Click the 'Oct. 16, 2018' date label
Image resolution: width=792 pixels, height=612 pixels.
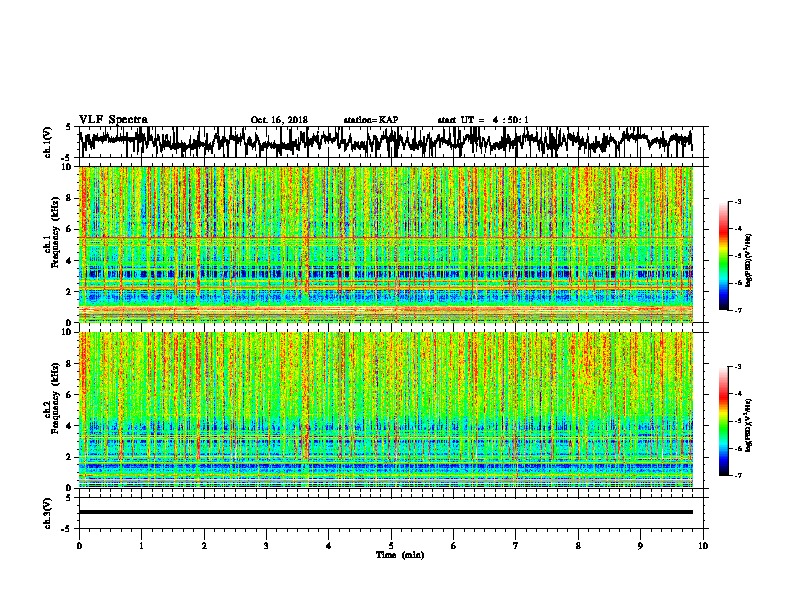click(x=279, y=120)
